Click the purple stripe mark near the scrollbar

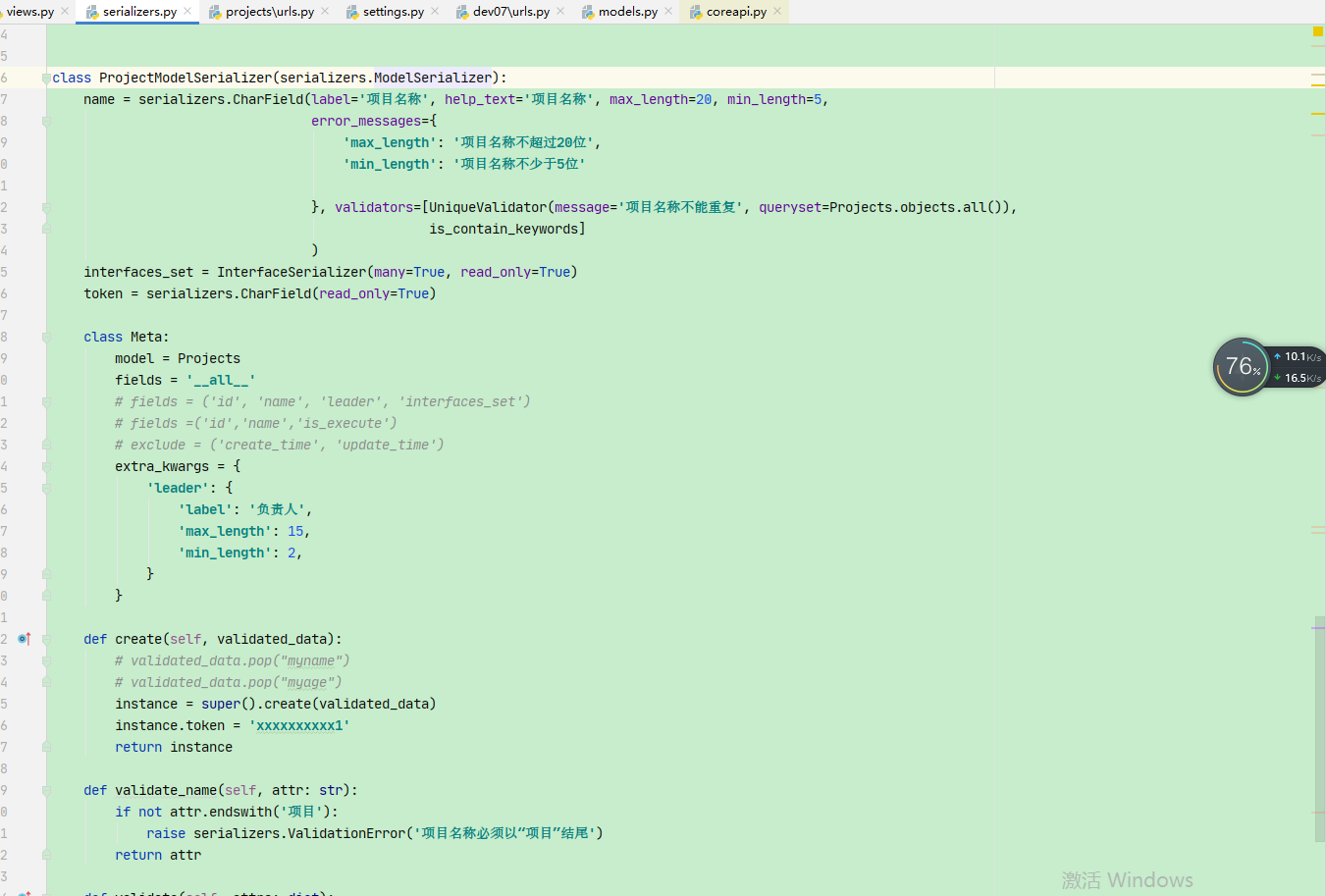click(1318, 628)
